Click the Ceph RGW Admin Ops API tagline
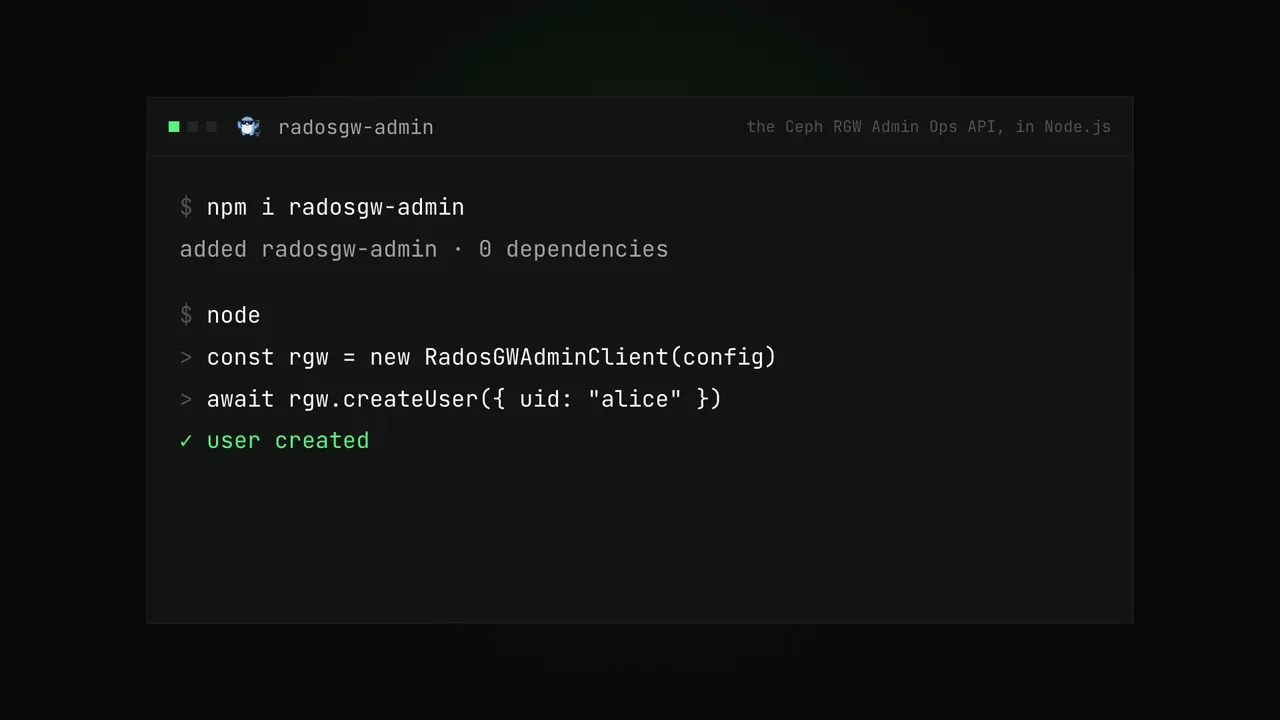The image size is (1280, 720). coord(929,127)
